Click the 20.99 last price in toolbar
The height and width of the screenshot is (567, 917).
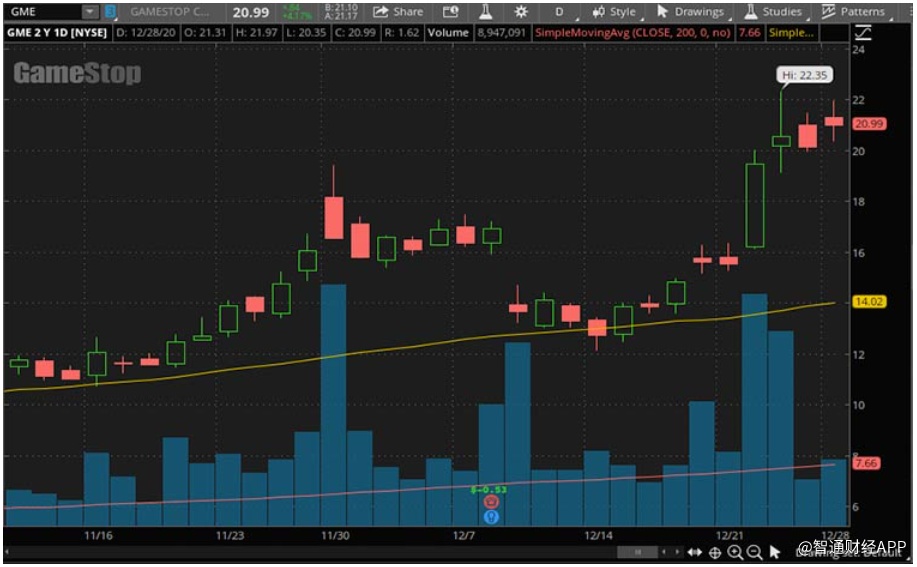click(x=251, y=12)
